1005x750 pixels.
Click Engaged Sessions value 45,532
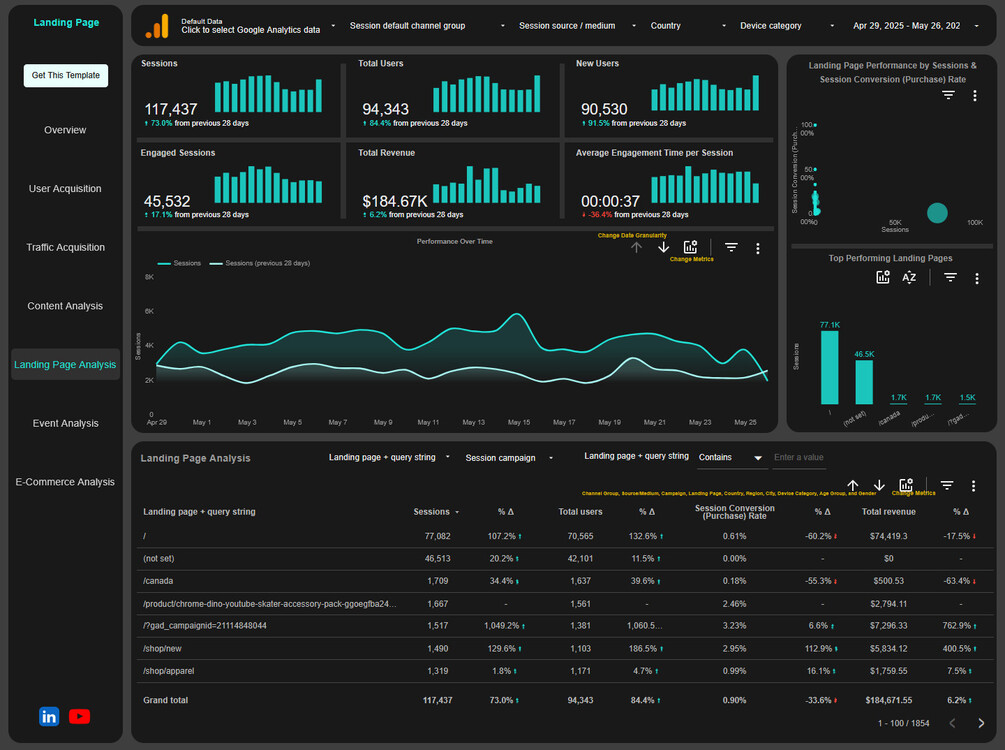coord(167,201)
